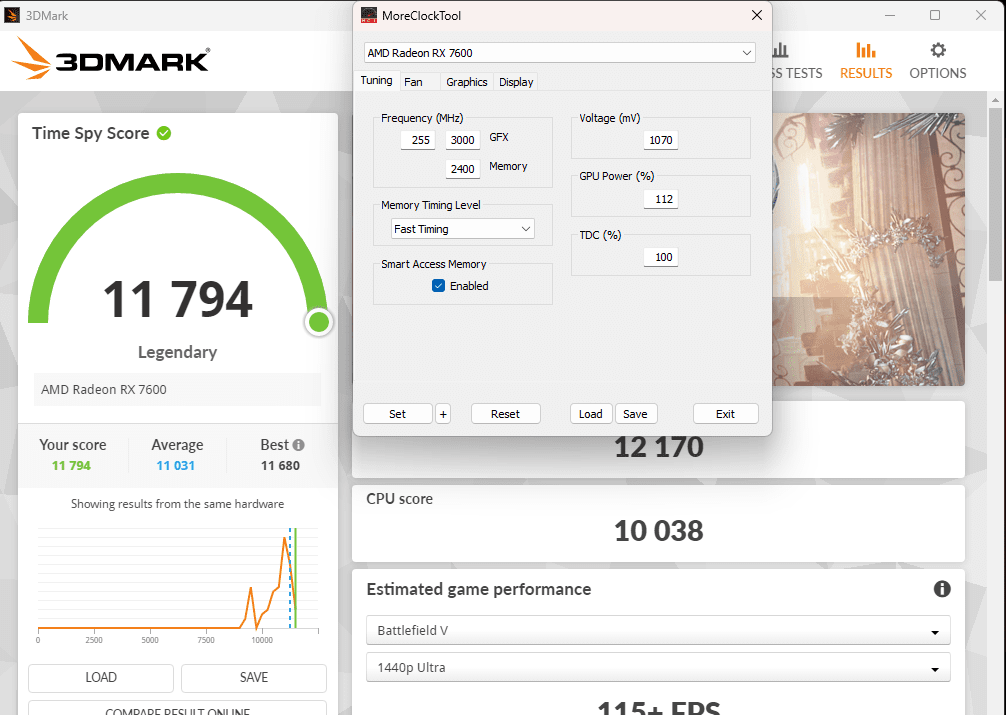Click the Best score value 11 680
This screenshot has width=1006, height=715.
click(x=280, y=465)
